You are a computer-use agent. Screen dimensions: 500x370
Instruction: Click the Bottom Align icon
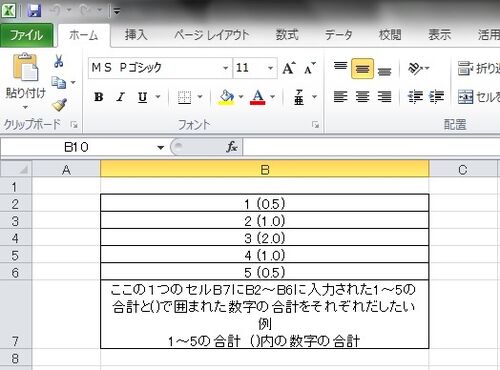[x=384, y=71]
